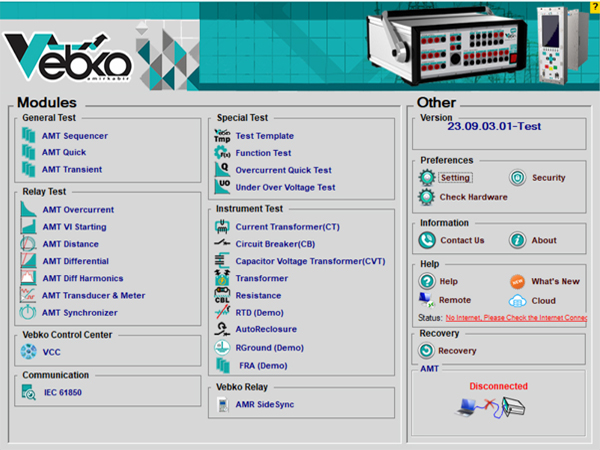This screenshot has height=450, width=600.
Task: Click the What's New orange badge icon
Action: [517, 282]
